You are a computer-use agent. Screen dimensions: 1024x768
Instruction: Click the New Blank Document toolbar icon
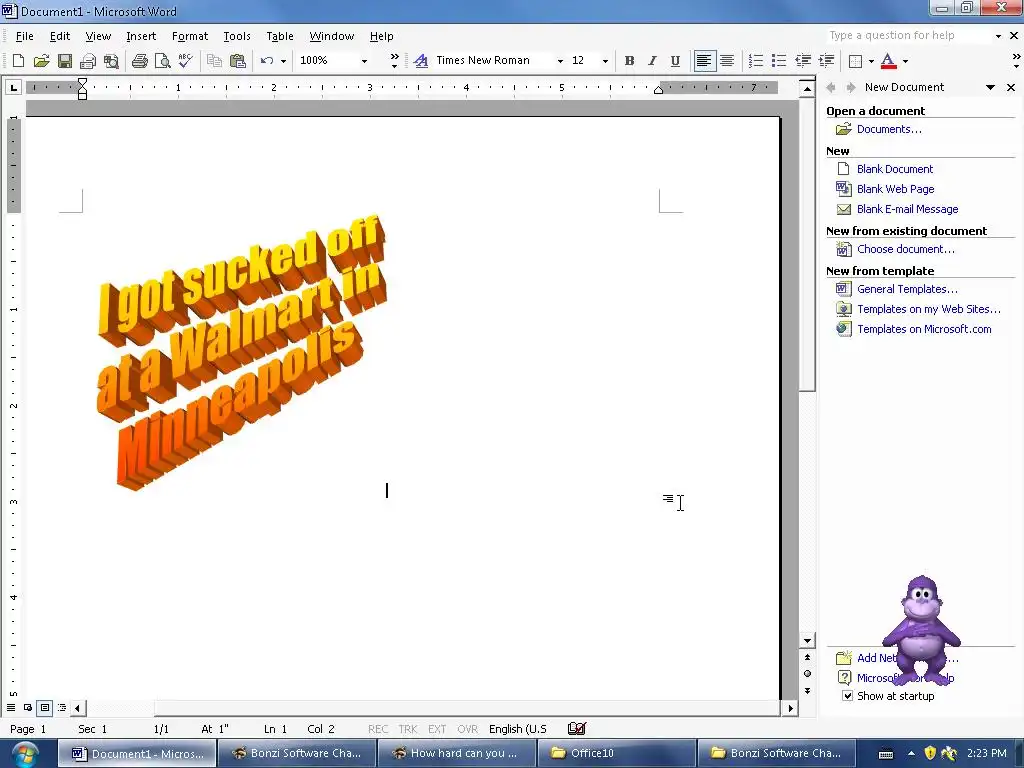point(18,61)
